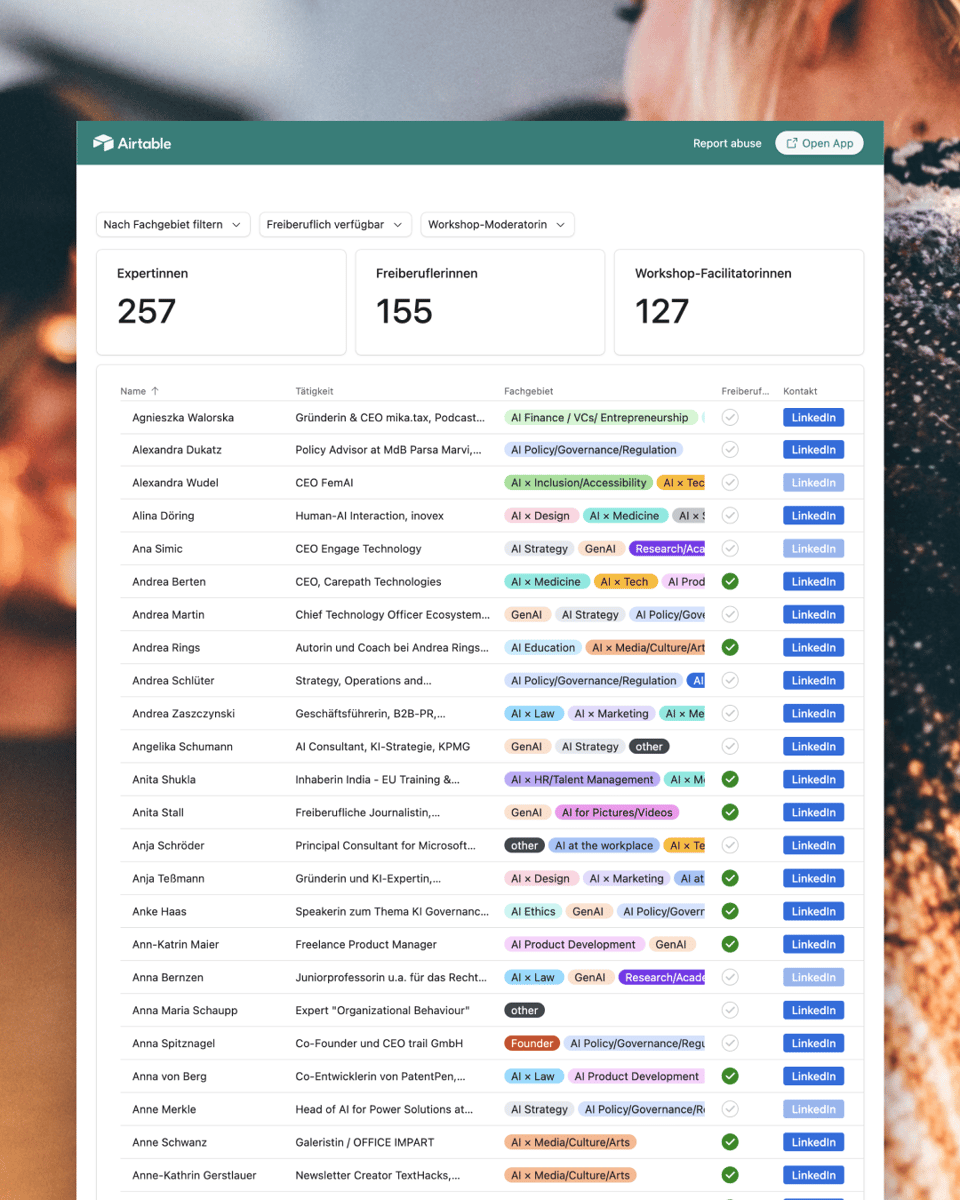
Task: Click Ann-Katrin Maier's green checkmark icon
Action: 730,944
